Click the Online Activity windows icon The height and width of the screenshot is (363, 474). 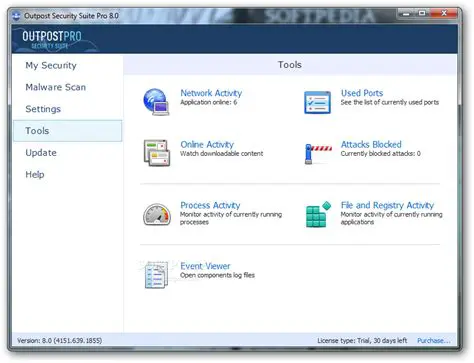click(157, 153)
